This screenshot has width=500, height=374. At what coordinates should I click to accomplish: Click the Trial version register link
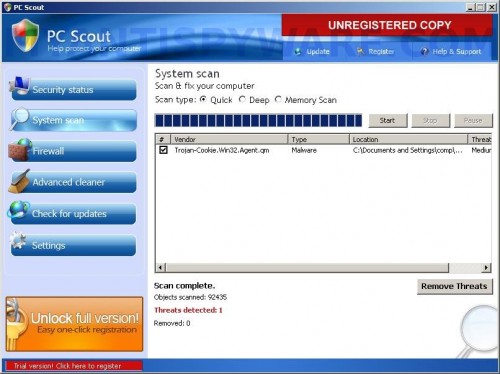point(74,366)
